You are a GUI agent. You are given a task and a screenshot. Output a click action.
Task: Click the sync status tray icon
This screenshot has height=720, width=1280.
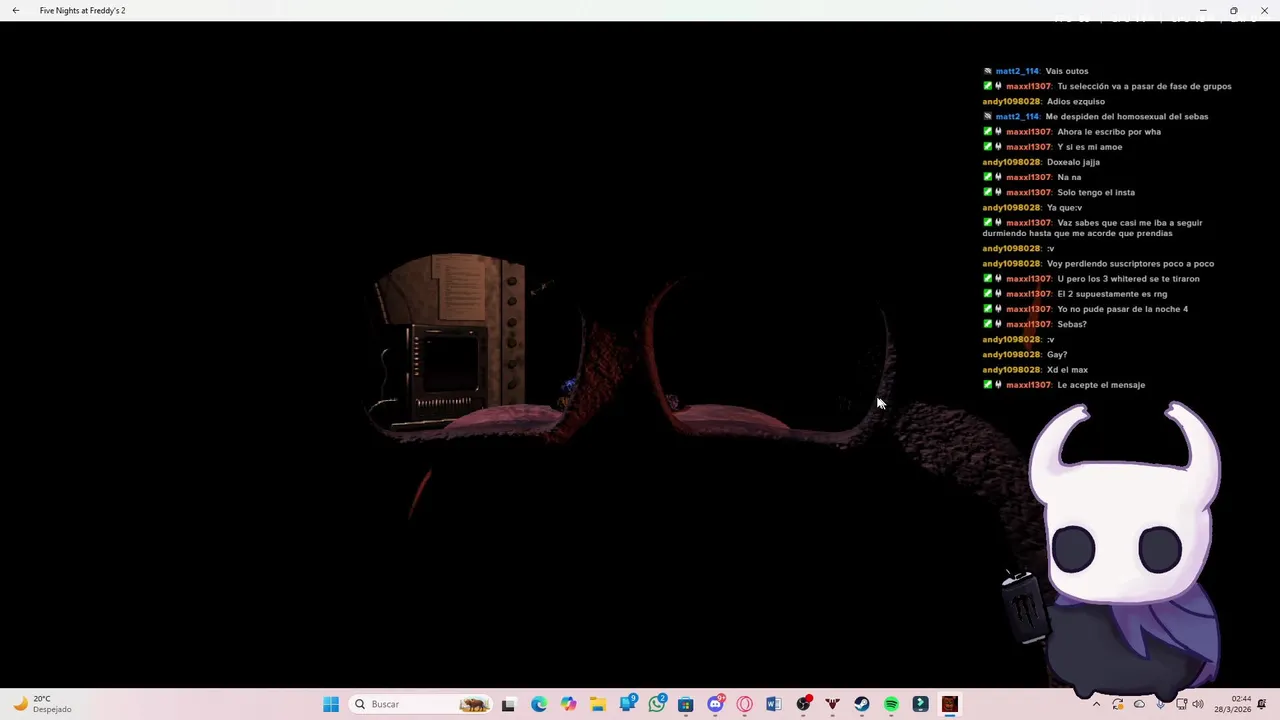[1118, 704]
